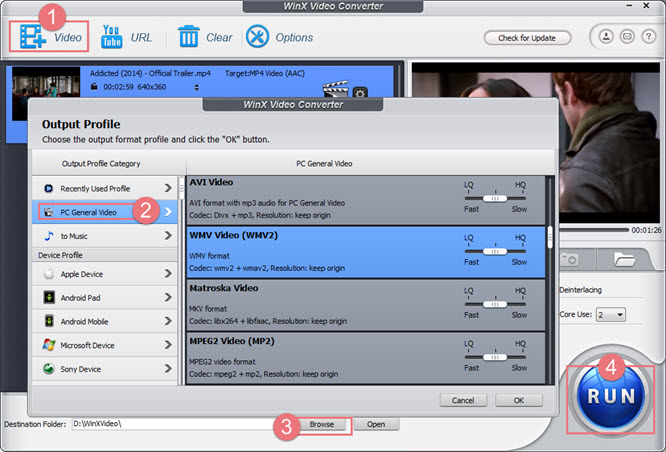Select the Android Pad category

pyautogui.click(x=105, y=298)
